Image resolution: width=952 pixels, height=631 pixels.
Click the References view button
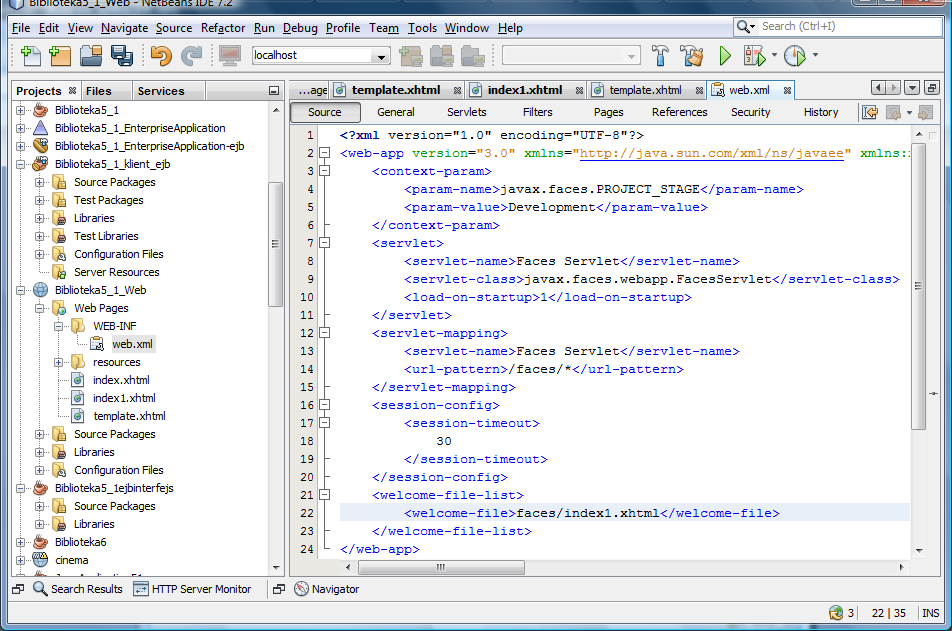pos(679,112)
